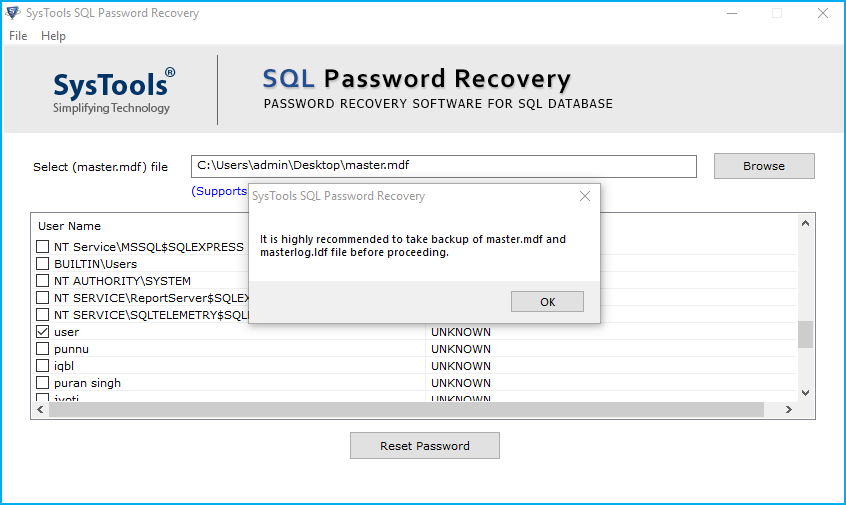Click the list's scroll down arrow
This screenshot has height=505, width=846.
click(x=806, y=393)
